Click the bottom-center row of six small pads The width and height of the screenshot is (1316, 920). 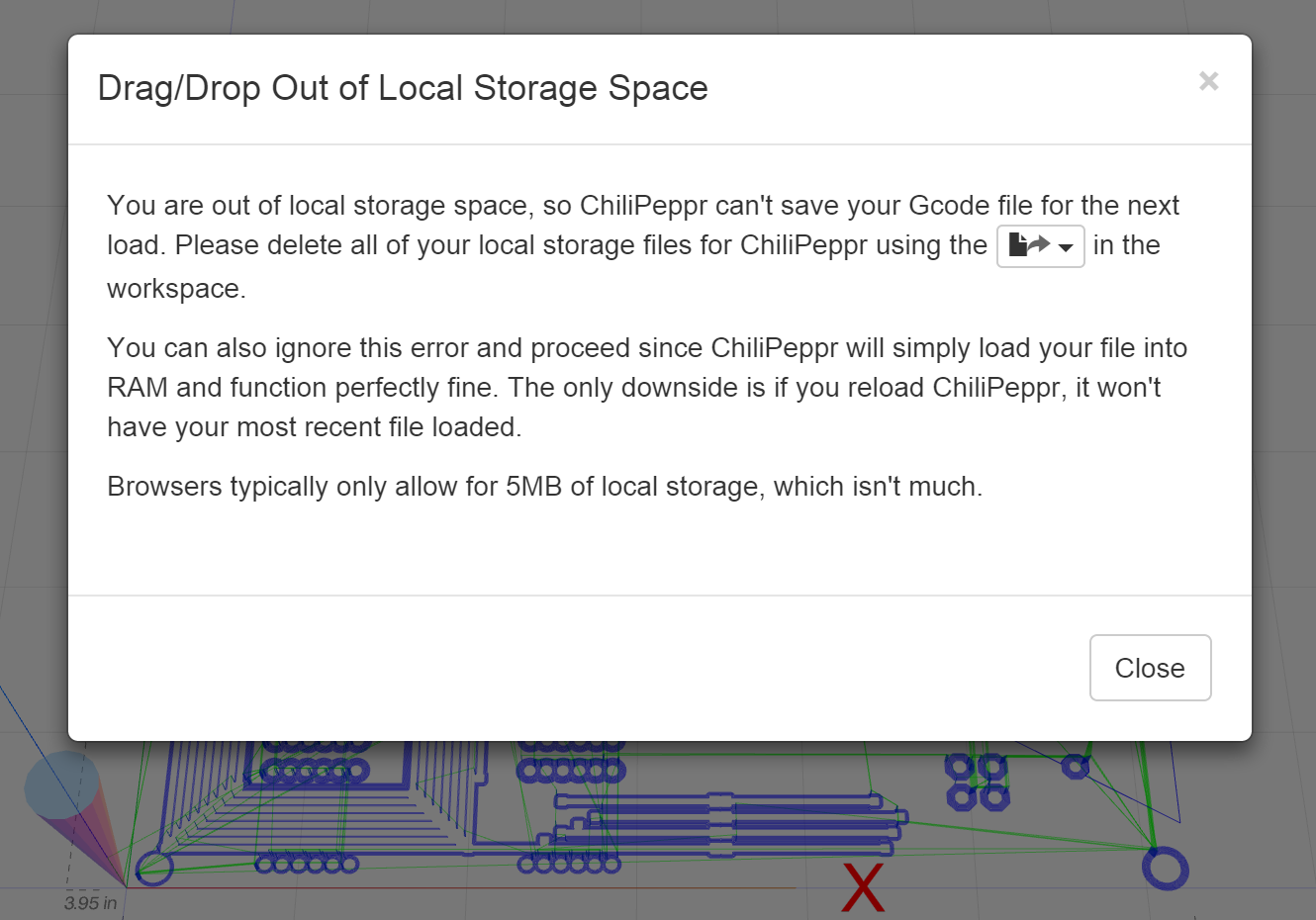[570, 865]
